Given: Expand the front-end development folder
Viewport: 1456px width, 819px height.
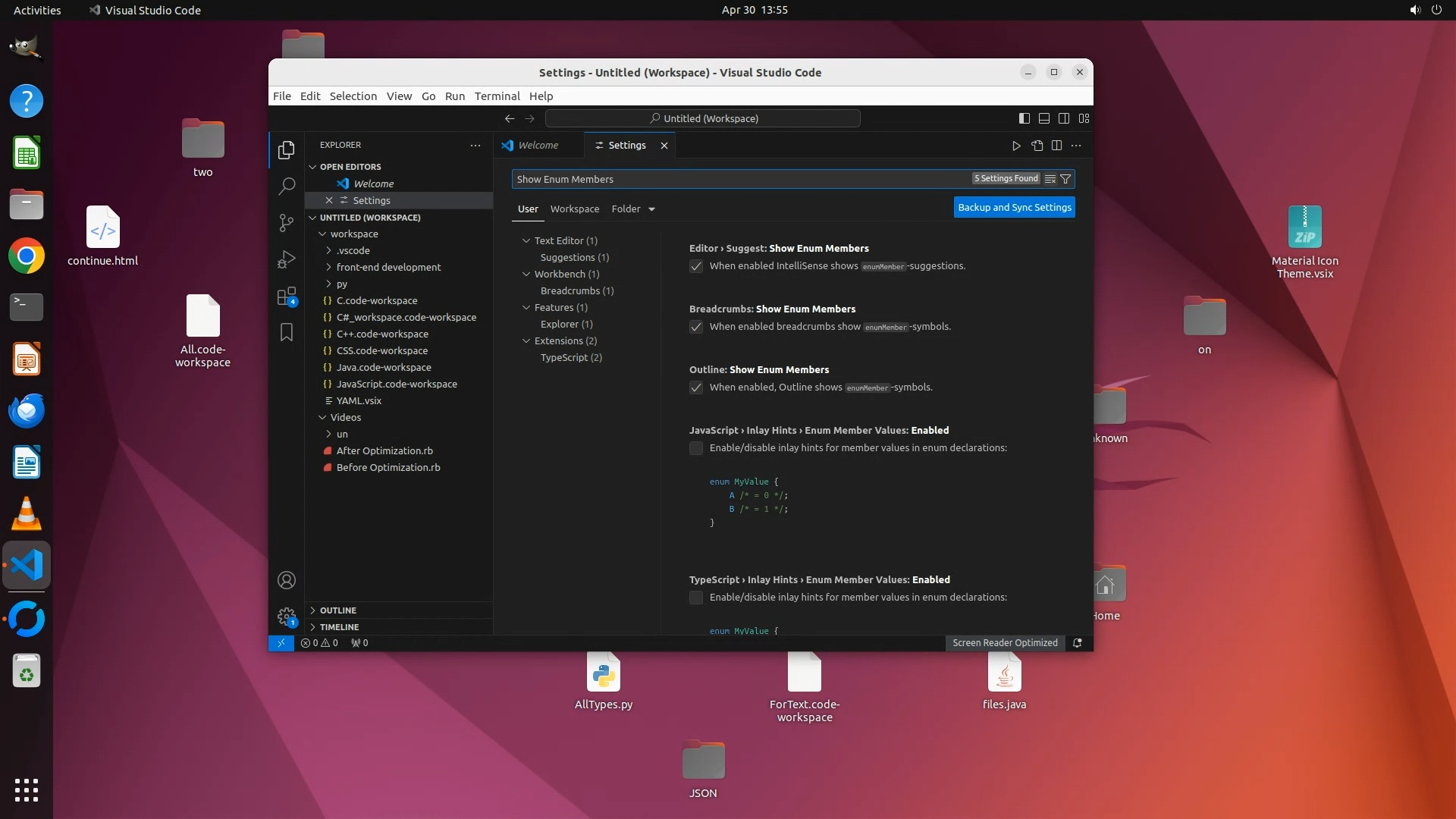Looking at the screenshot, I should [388, 267].
